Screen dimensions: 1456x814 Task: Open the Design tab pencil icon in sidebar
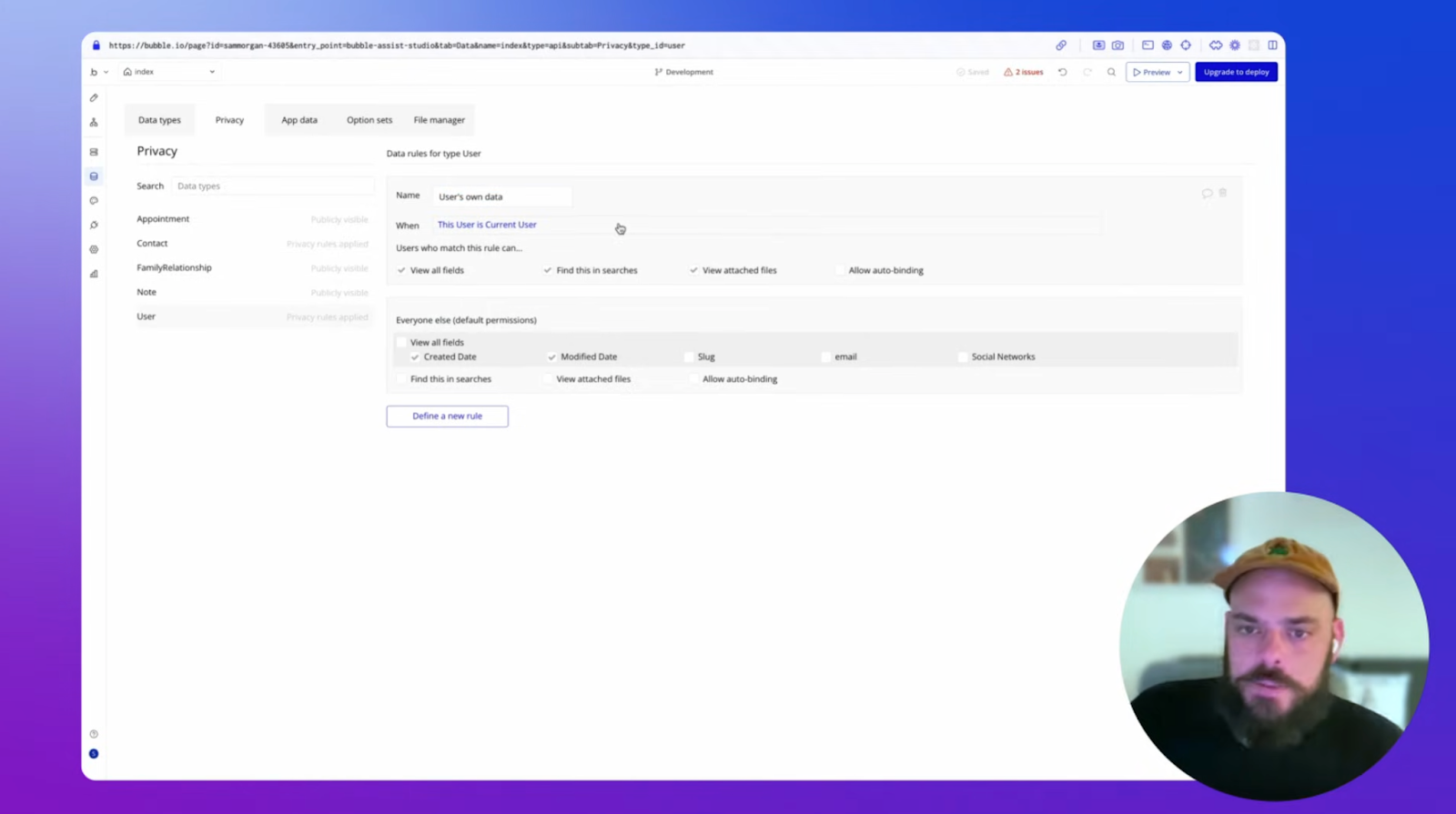[x=94, y=97]
